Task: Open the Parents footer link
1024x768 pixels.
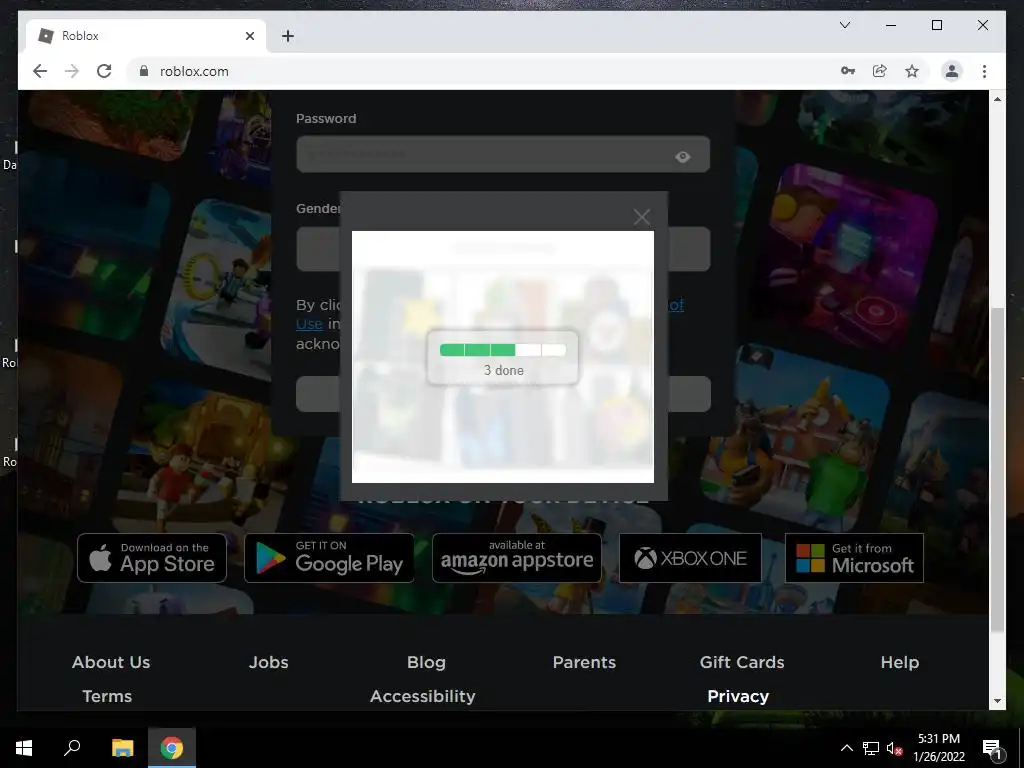Action: (x=584, y=662)
